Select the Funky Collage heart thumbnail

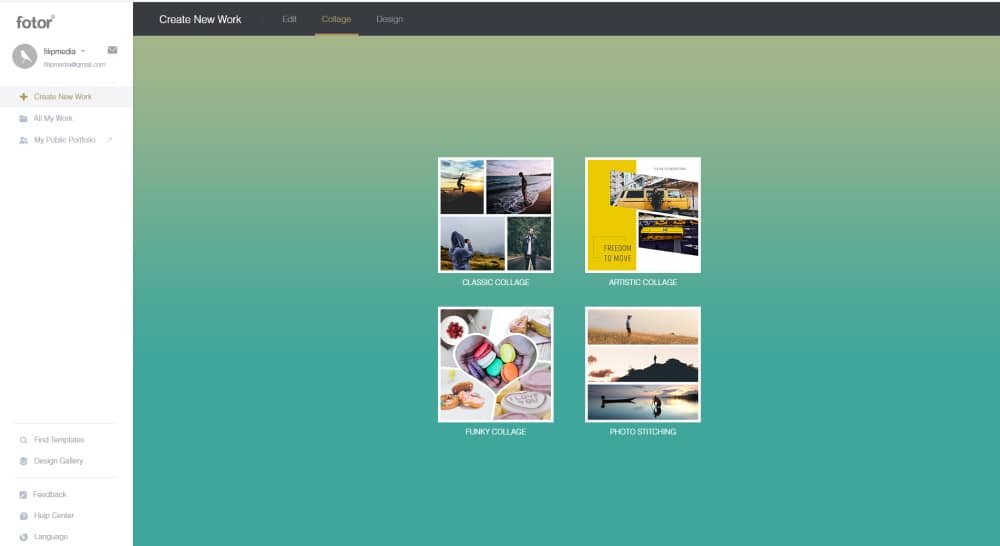point(495,364)
